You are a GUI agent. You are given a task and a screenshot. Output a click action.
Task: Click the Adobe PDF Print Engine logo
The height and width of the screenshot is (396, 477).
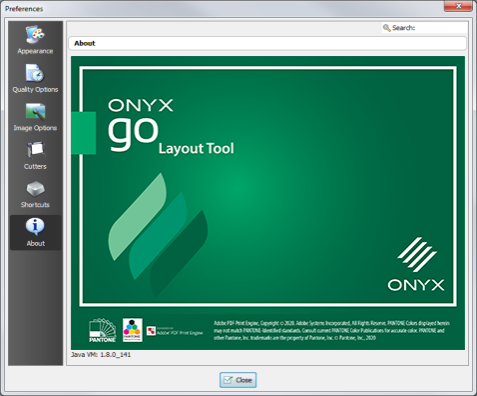(175, 331)
